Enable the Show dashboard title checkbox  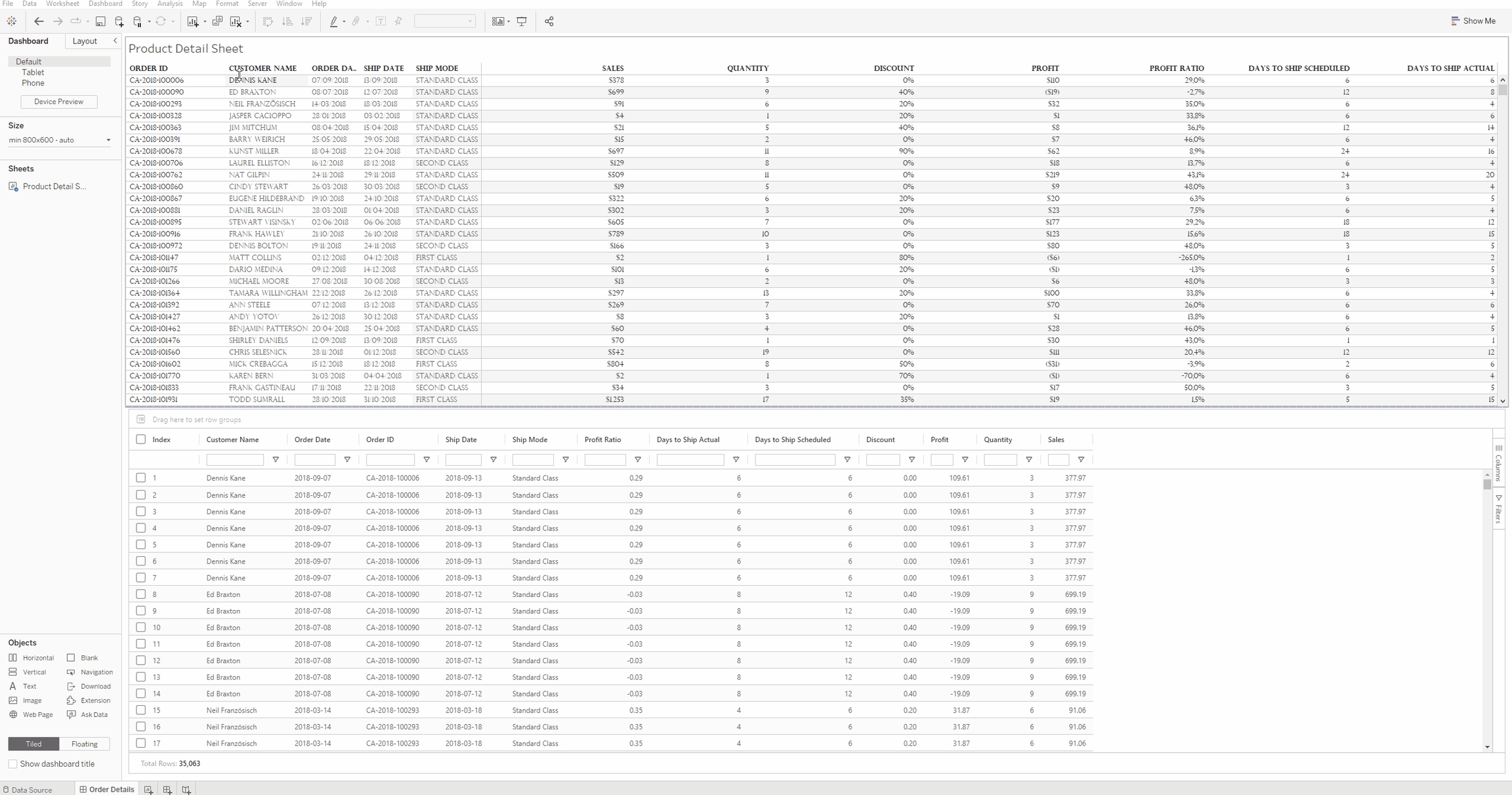pyautogui.click(x=12, y=764)
